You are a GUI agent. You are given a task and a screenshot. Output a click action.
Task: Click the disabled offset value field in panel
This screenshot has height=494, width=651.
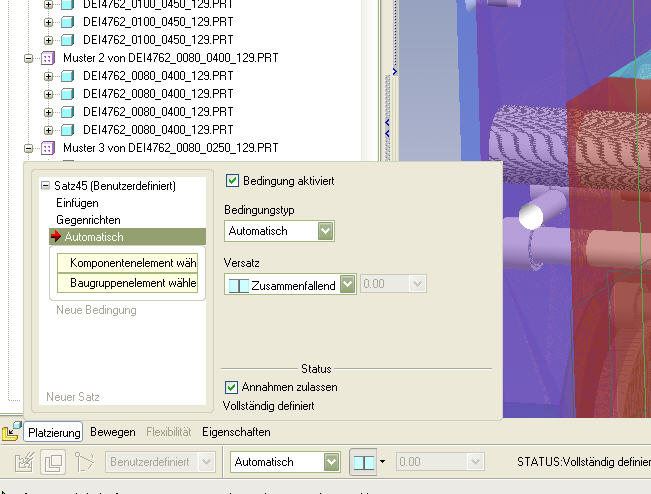(x=385, y=284)
